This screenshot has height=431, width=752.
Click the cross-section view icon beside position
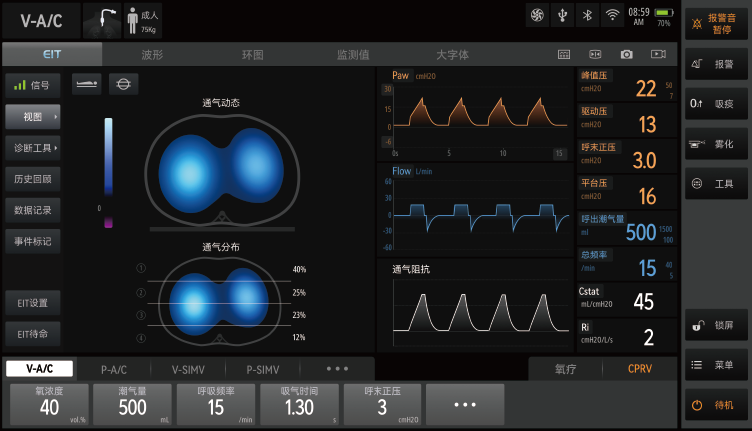pos(123,84)
